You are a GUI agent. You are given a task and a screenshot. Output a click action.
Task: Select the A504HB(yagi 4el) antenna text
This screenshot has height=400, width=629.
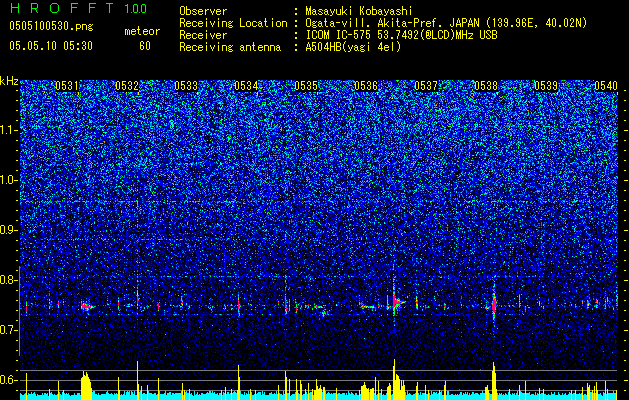(353, 47)
